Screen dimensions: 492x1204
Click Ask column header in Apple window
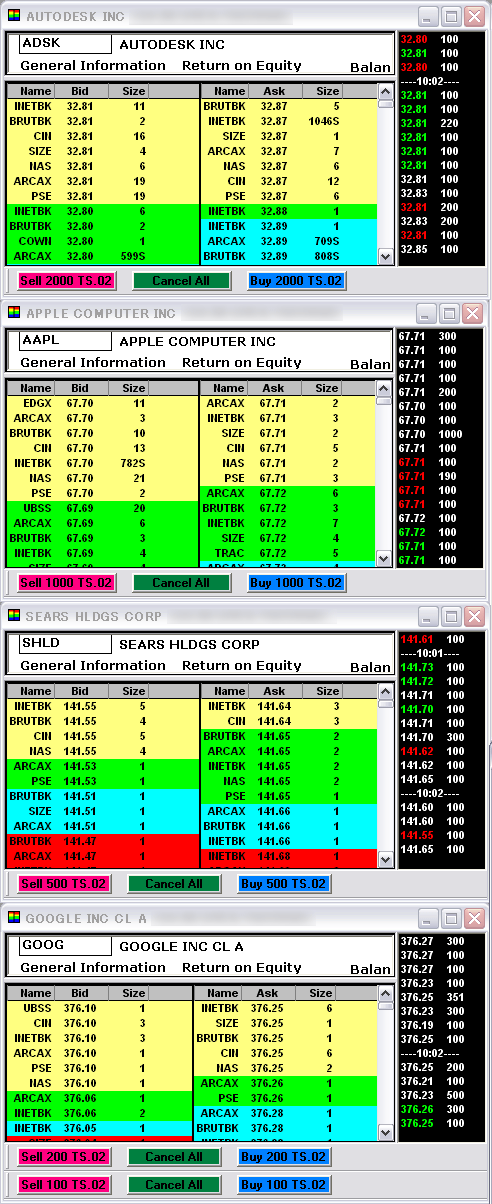(x=274, y=388)
